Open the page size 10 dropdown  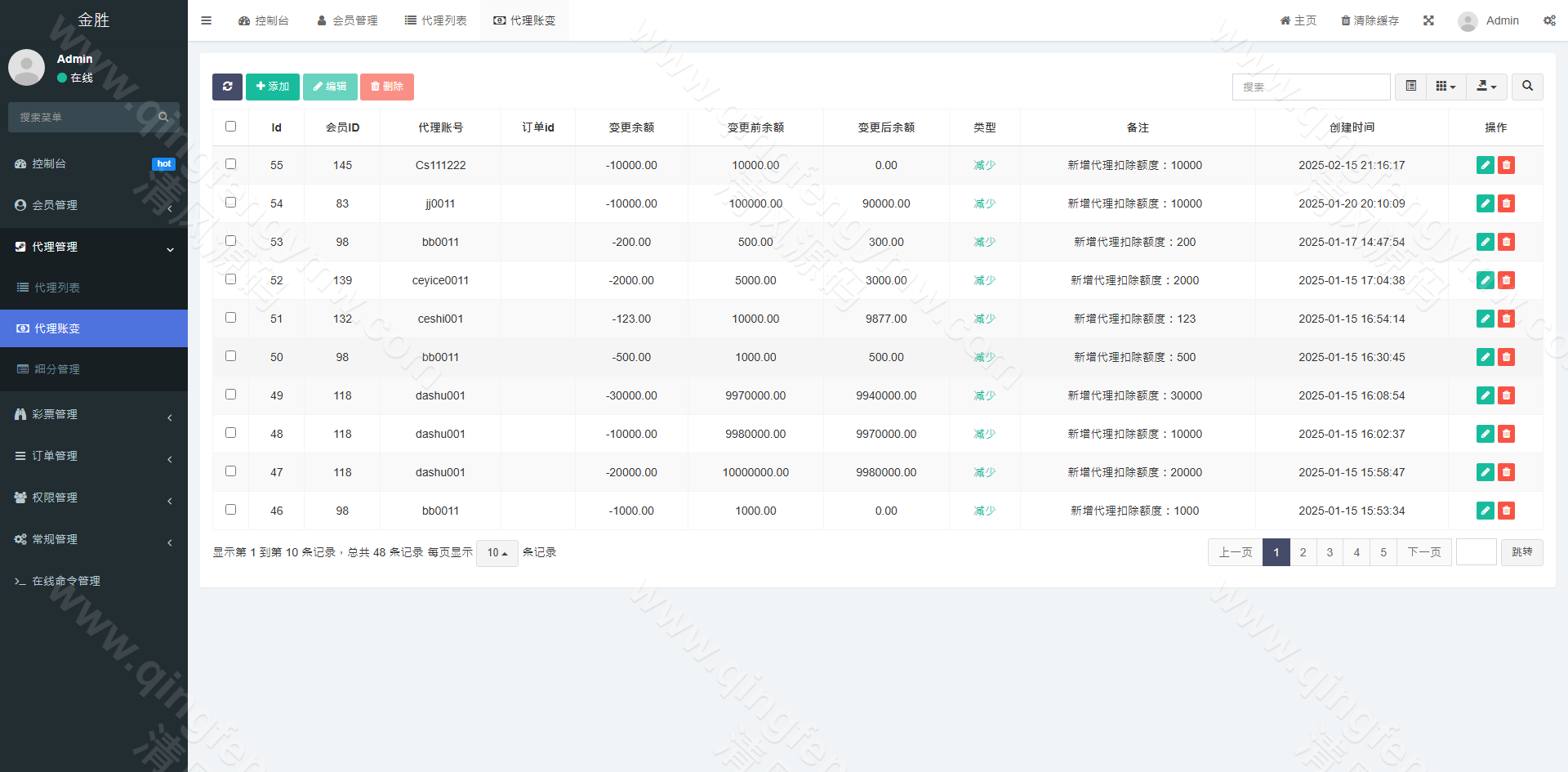tap(497, 553)
